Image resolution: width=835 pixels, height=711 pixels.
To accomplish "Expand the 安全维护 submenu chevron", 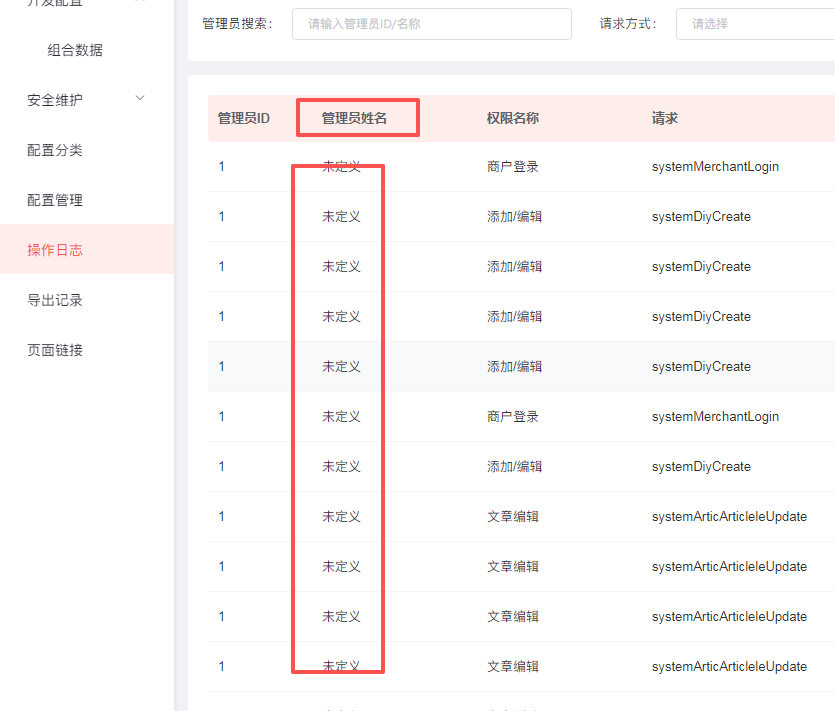I will point(140,98).
